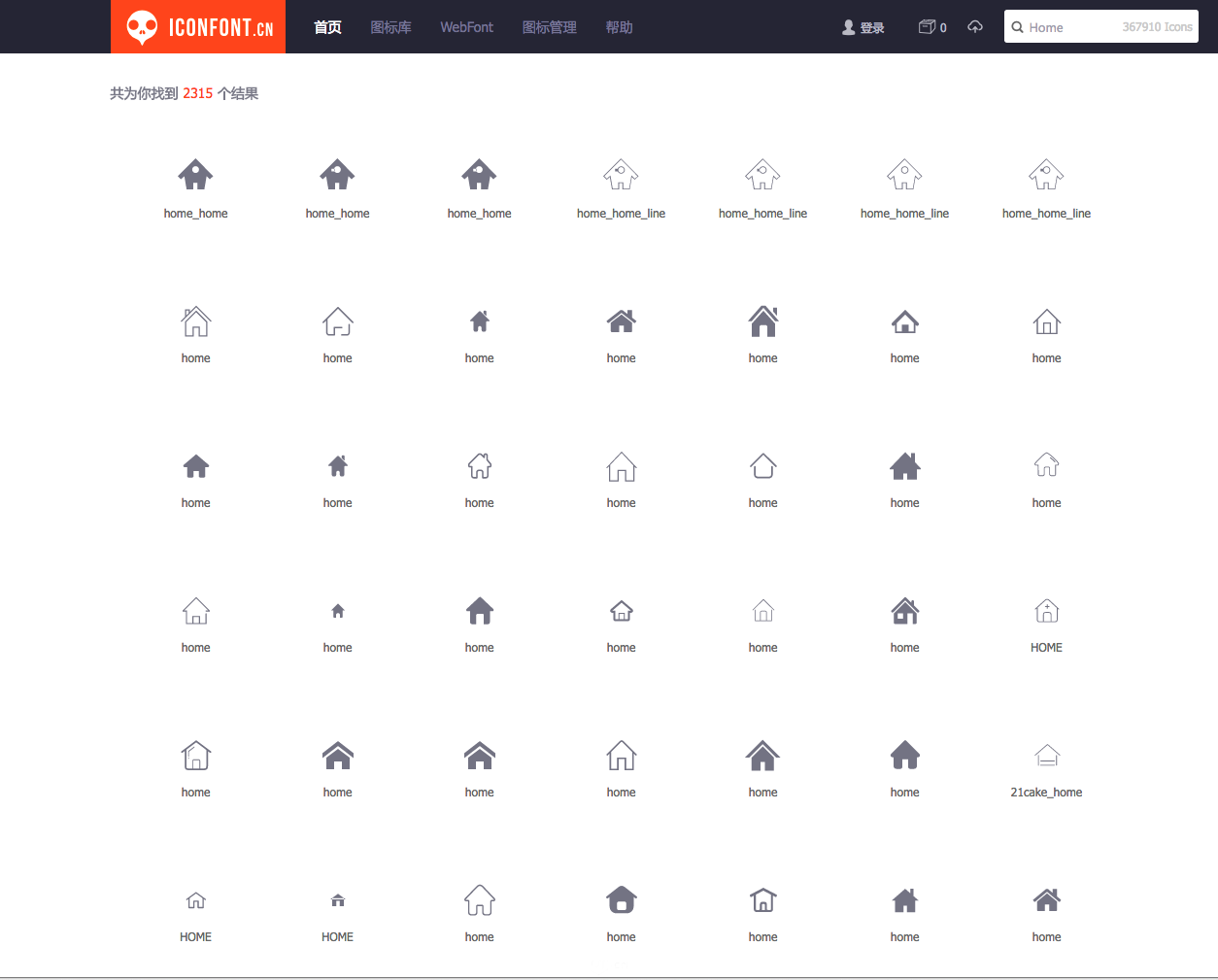Select bold outline home icon with rounded door
This screenshot has width=1218, height=980.
[762, 900]
